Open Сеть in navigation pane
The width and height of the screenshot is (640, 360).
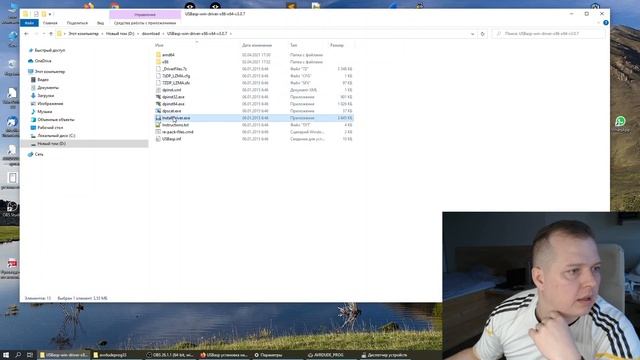coord(39,154)
